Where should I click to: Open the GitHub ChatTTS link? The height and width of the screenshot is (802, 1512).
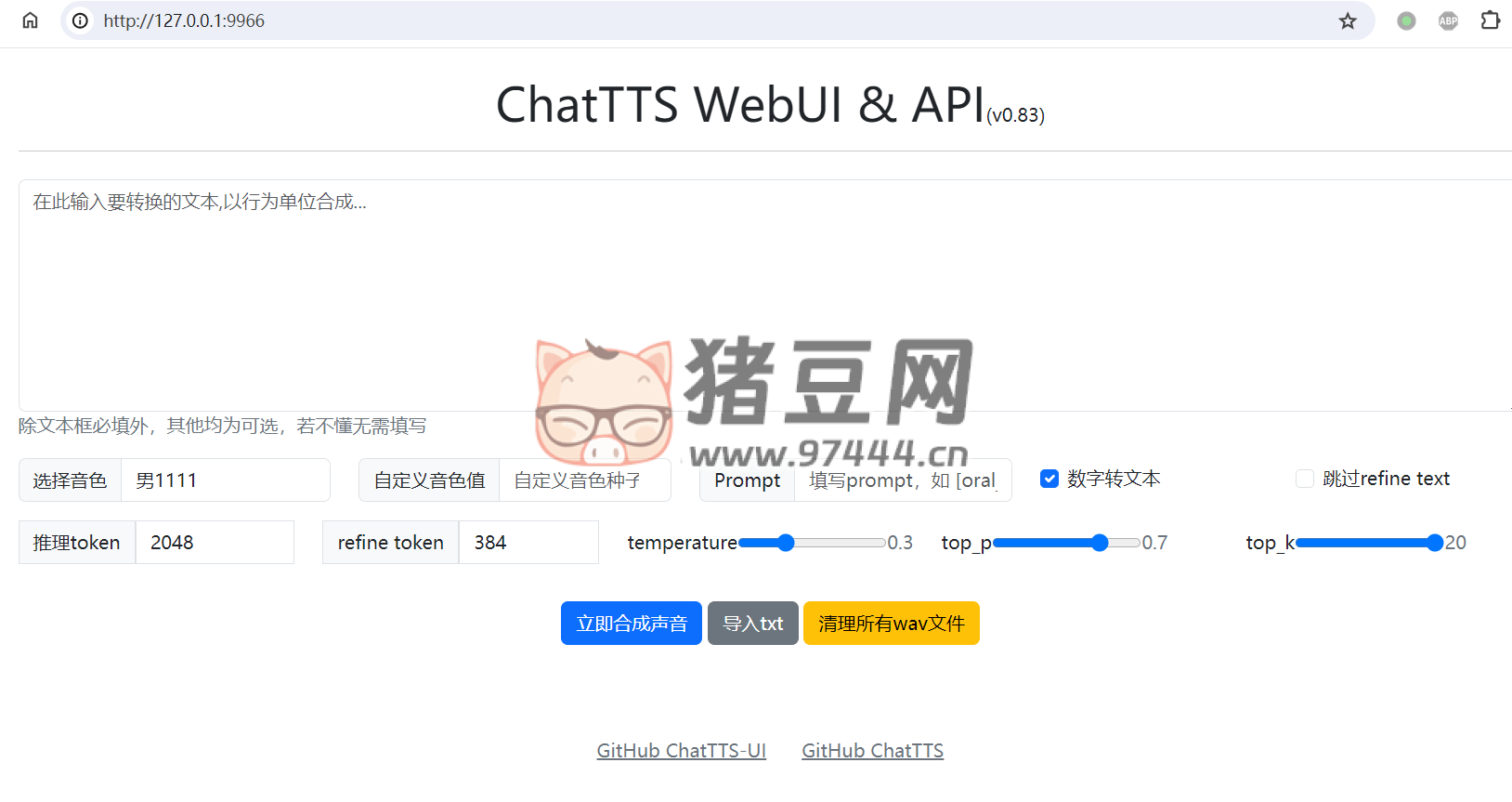click(x=872, y=751)
